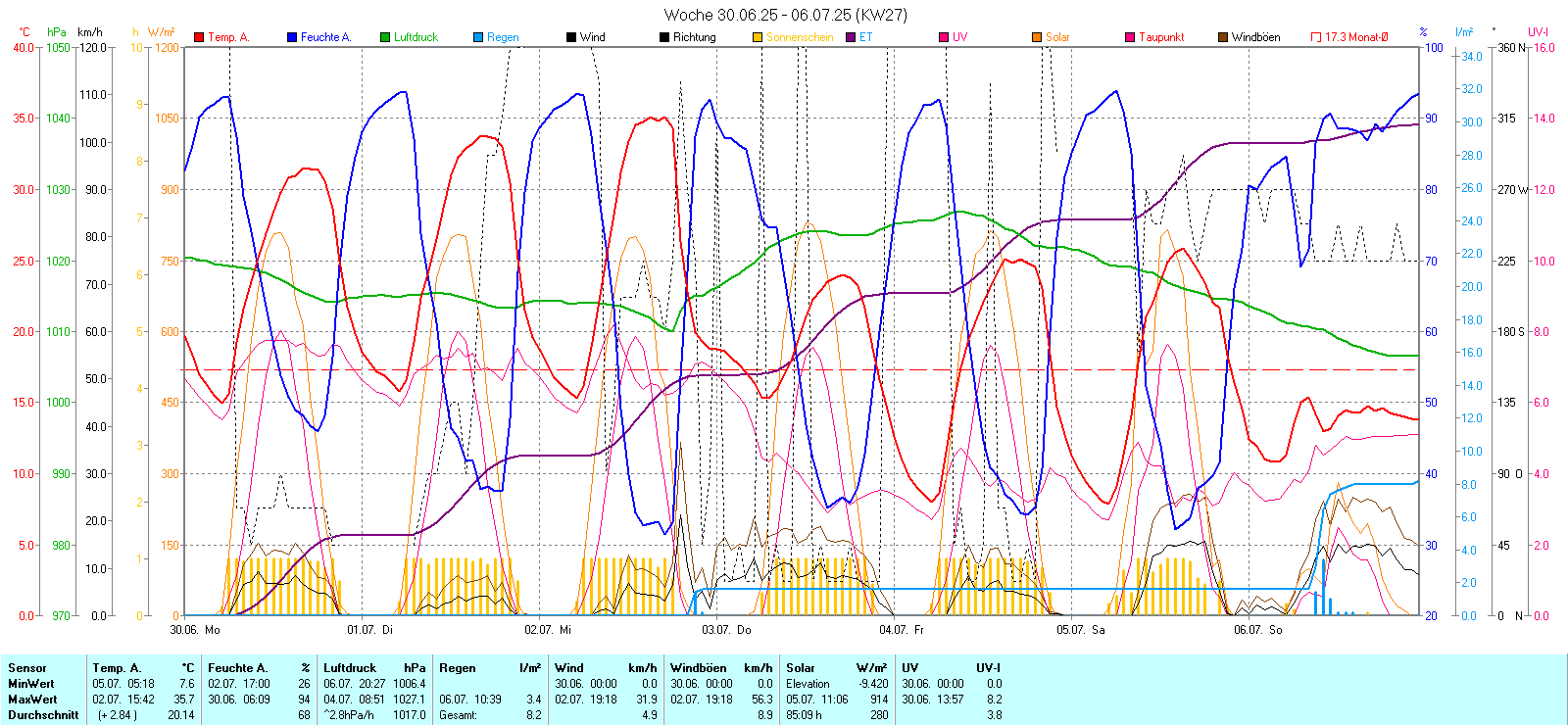
Task: Click the purple ET legend square
Action: (851, 37)
